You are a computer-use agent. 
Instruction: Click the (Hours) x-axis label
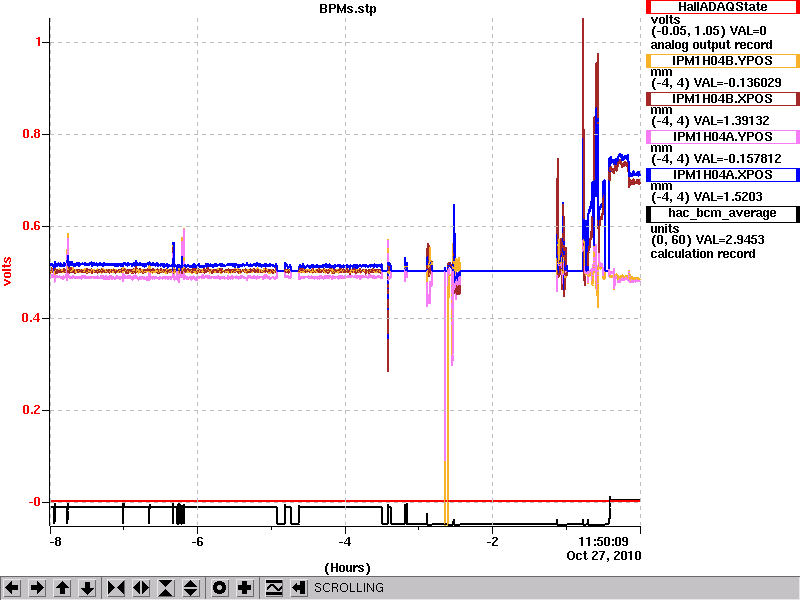[x=347, y=568]
